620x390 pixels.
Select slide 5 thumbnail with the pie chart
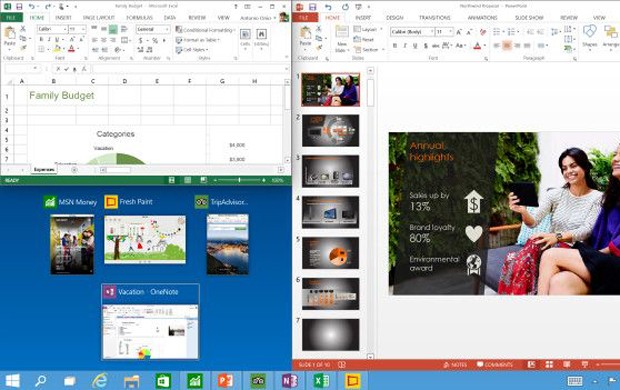[x=331, y=253]
